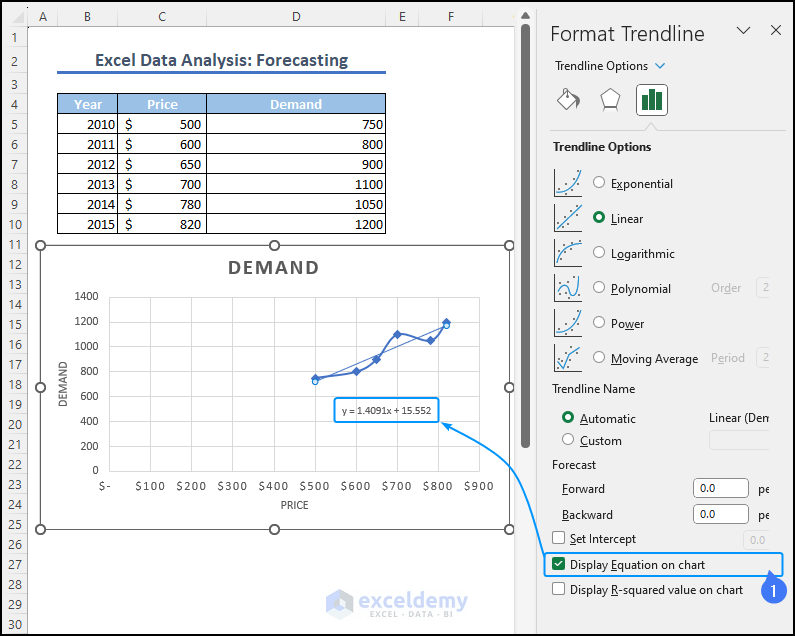Click the DEMAND chart title
The height and width of the screenshot is (636, 795).
[x=274, y=267]
